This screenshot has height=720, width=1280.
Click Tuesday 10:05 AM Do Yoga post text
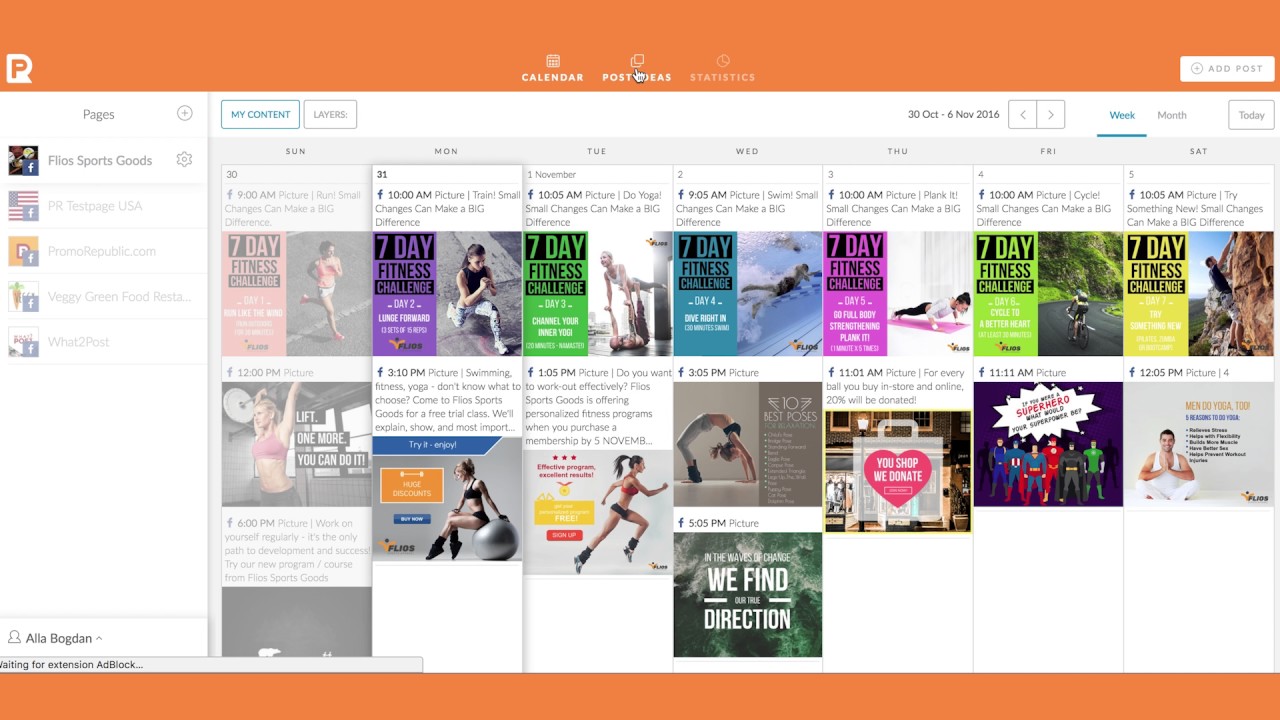[x=597, y=209]
